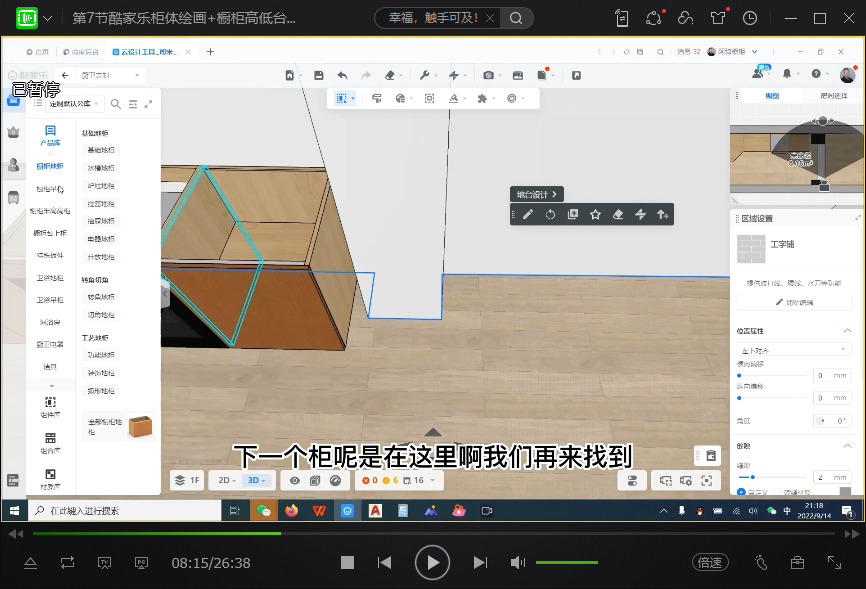This screenshot has height=589, width=866.
Task: Click the search magnifier in the library panel
Action: pos(116,103)
